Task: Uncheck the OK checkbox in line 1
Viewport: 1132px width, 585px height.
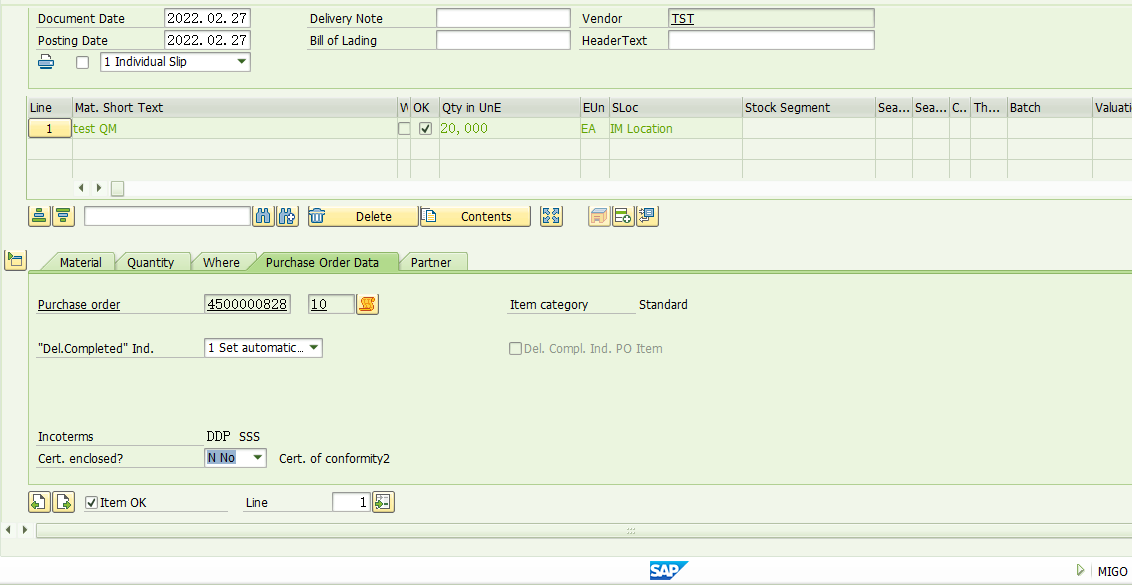Action: click(425, 129)
